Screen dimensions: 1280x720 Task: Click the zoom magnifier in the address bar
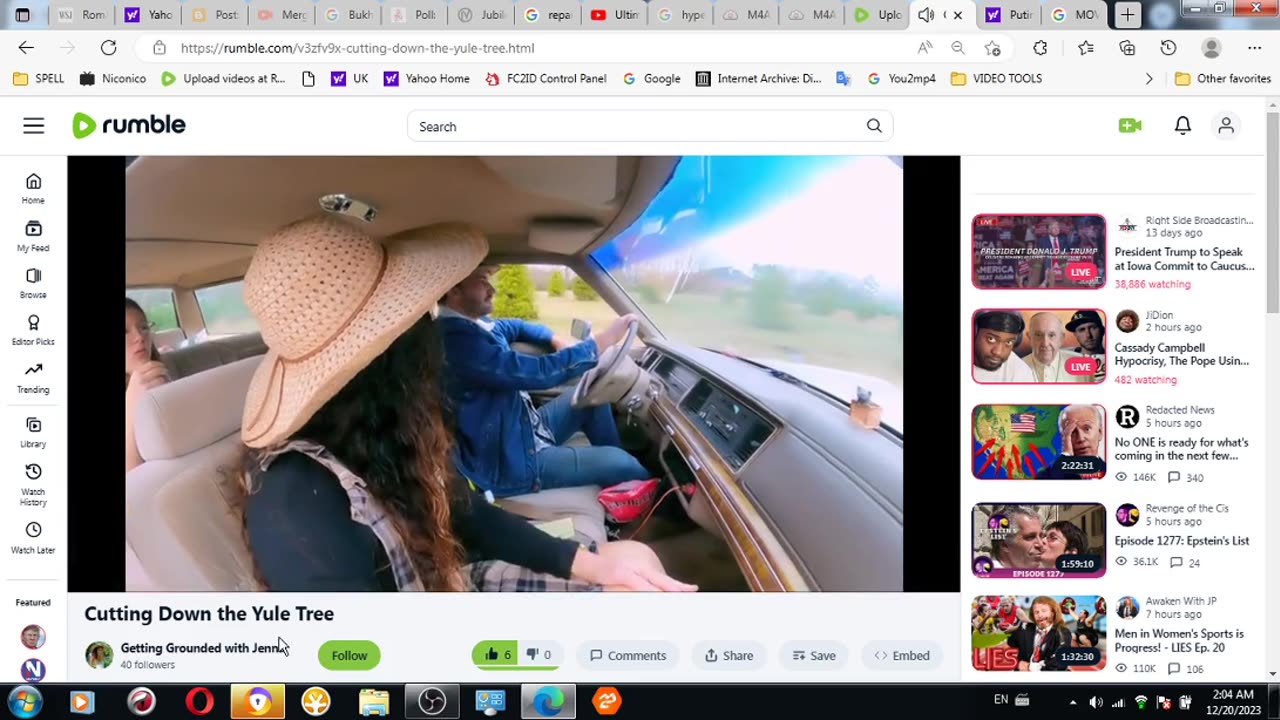click(958, 48)
